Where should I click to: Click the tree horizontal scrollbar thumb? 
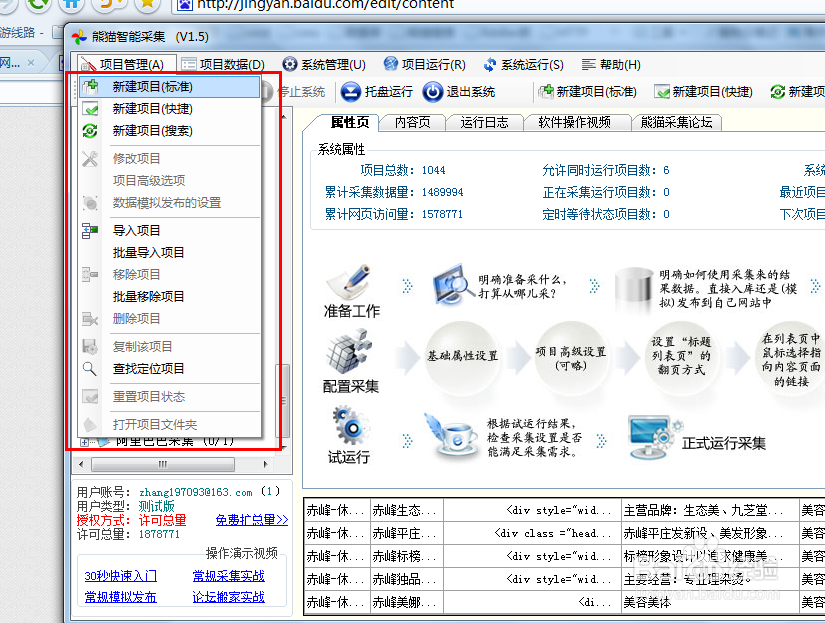[163, 464]
